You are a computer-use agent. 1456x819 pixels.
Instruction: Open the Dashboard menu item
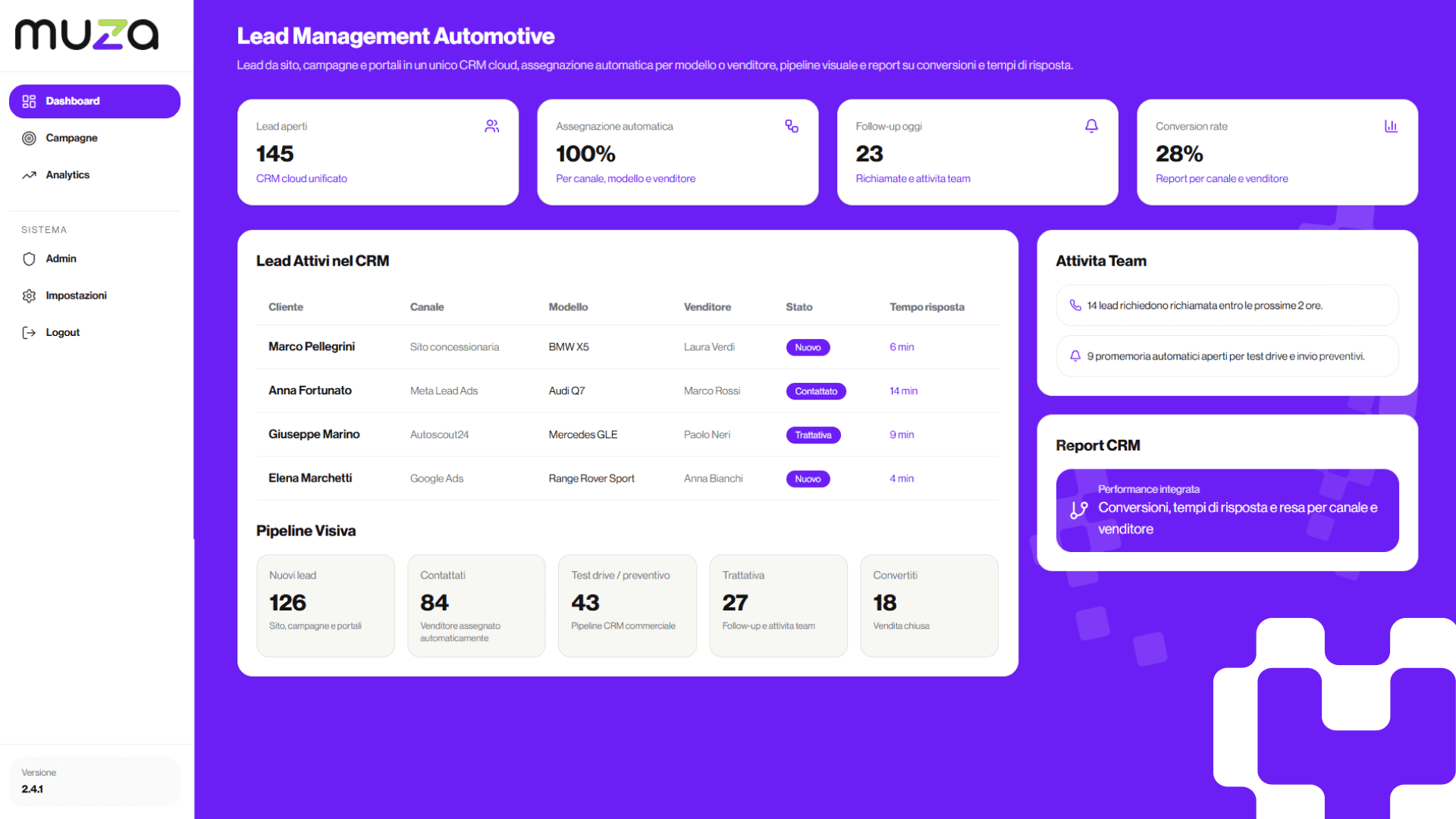(x=95, y=101)
